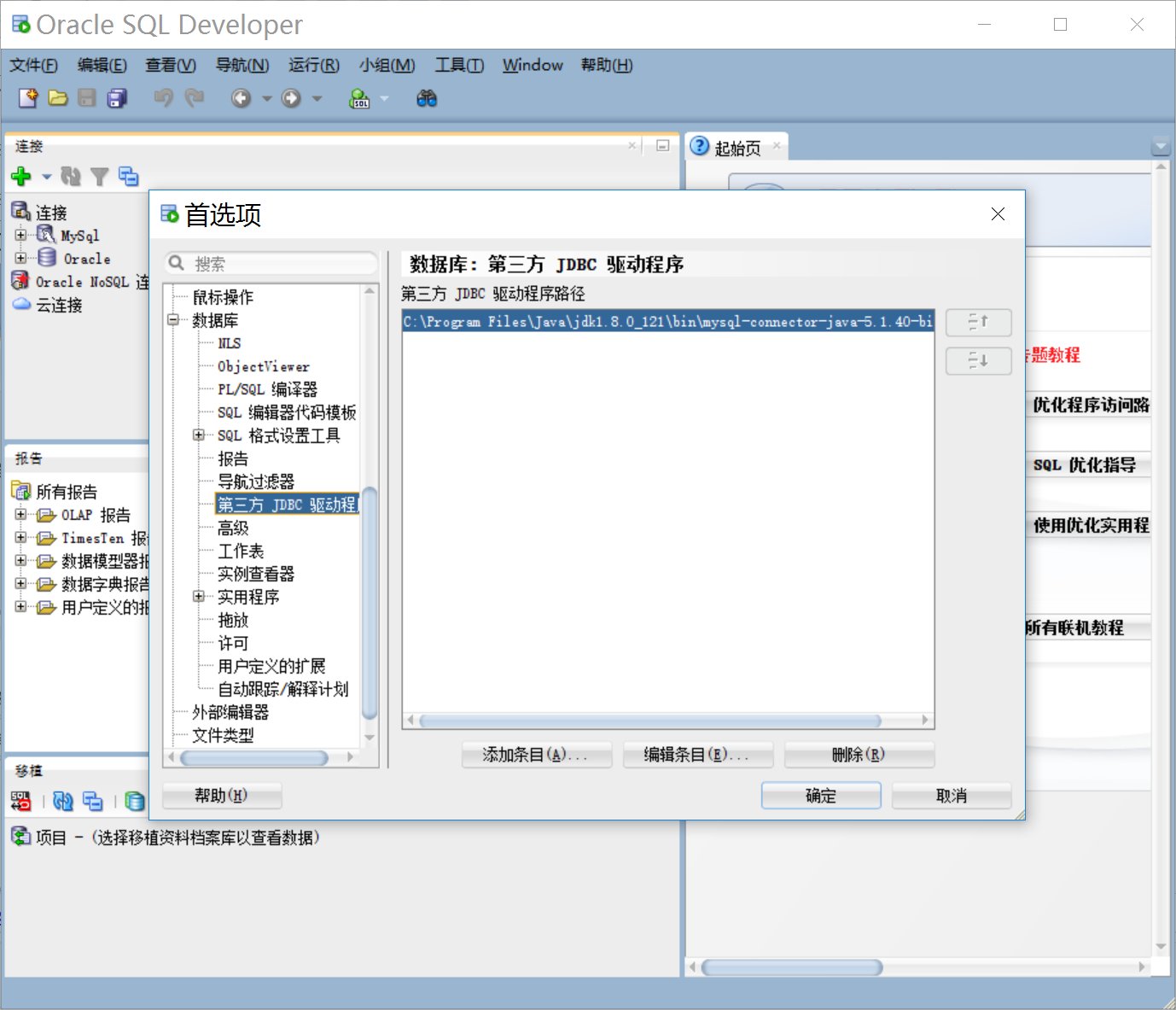Click the preferences search field

[271, 263]
